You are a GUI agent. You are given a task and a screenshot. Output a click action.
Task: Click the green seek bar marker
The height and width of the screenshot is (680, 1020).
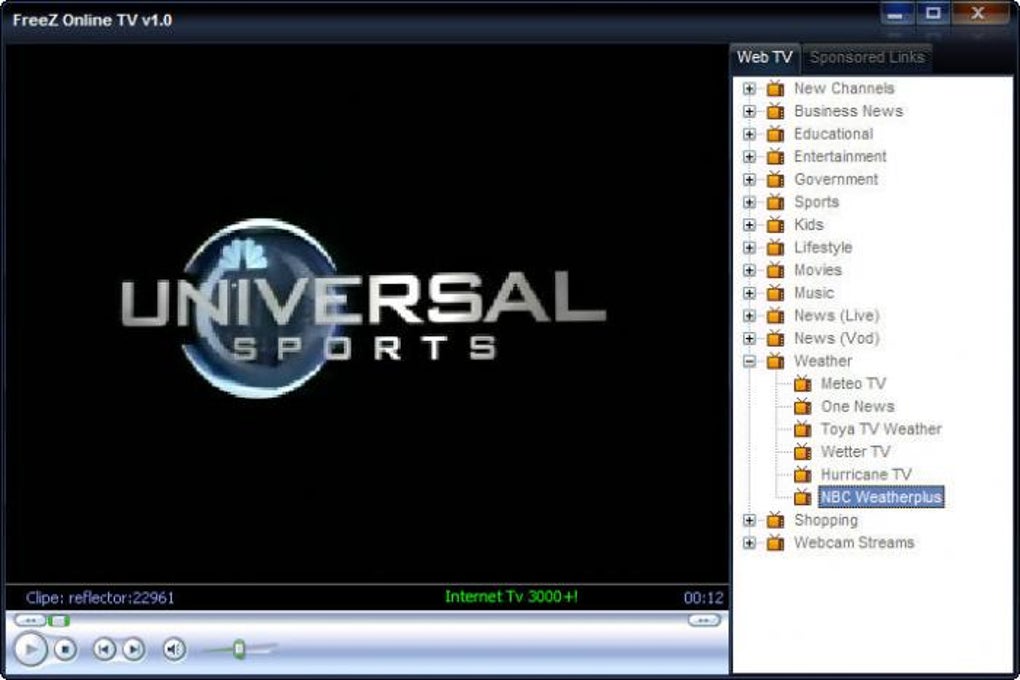[59, 621]
